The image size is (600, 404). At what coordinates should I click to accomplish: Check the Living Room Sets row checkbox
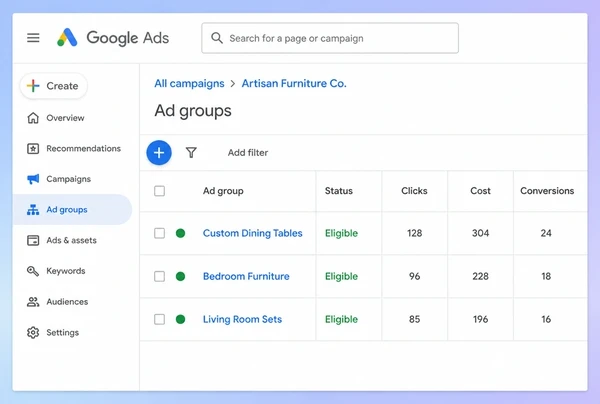[160, 319]
